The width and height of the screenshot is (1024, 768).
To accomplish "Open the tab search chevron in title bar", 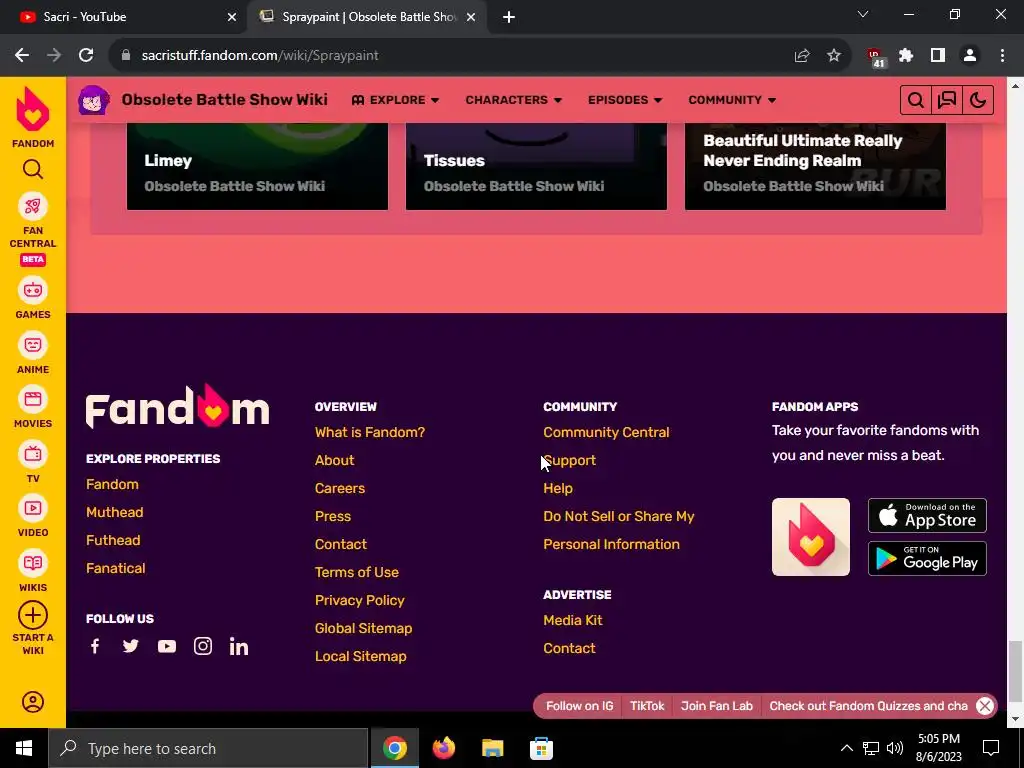I will point(863,14).
